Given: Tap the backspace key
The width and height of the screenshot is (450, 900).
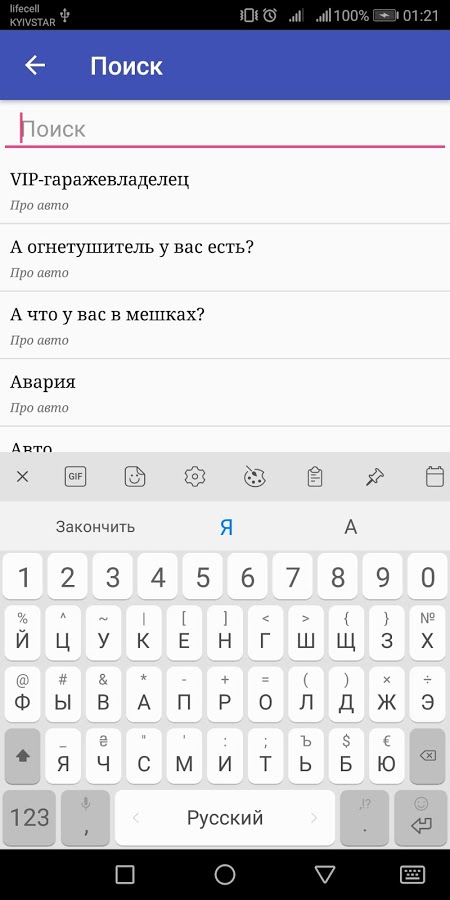Looking at the screenshot, I should pos(428,757).
